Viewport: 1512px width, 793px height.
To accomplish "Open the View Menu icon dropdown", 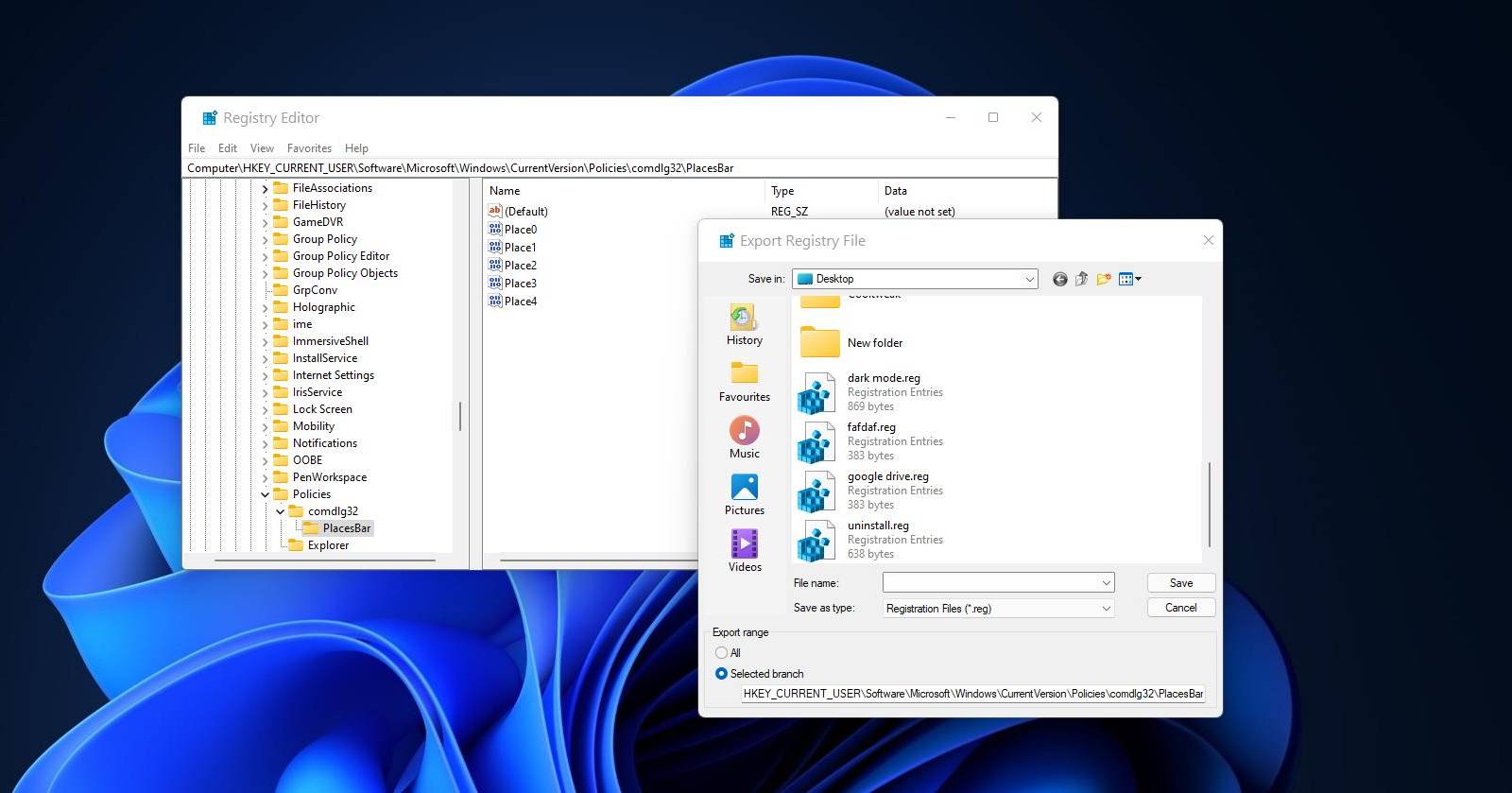I will click(1129, 279).
